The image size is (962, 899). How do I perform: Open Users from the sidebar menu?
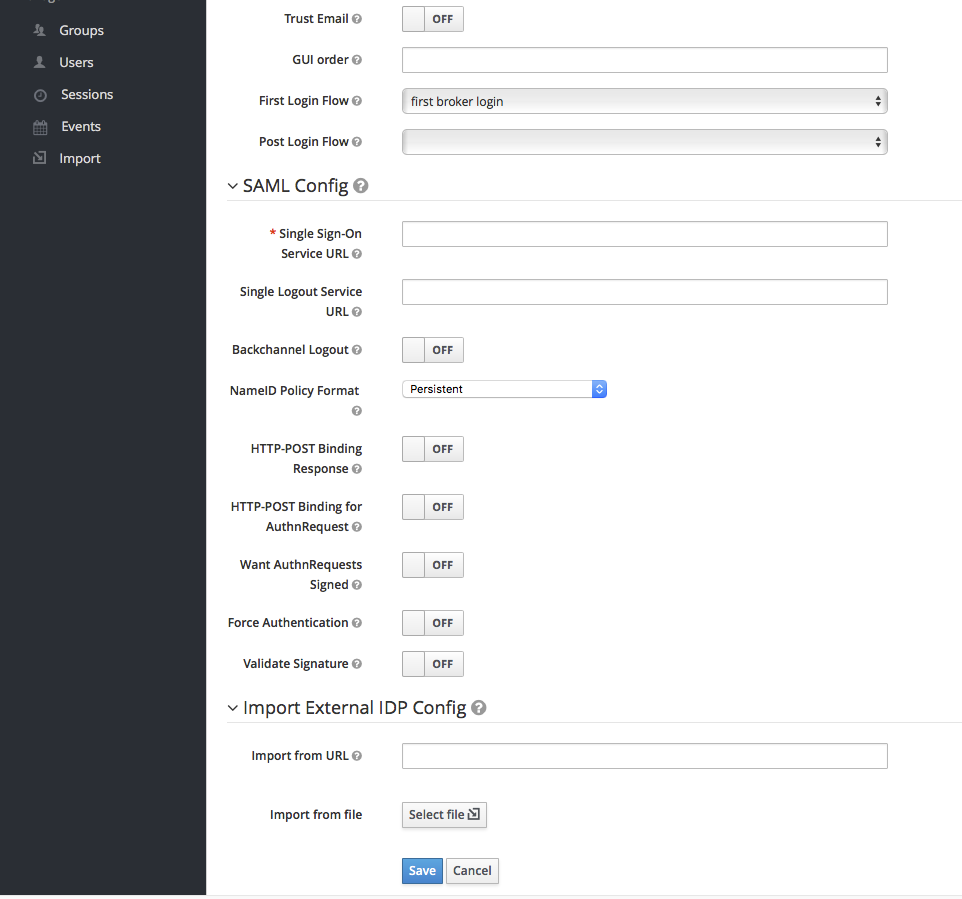click(76, 63)
